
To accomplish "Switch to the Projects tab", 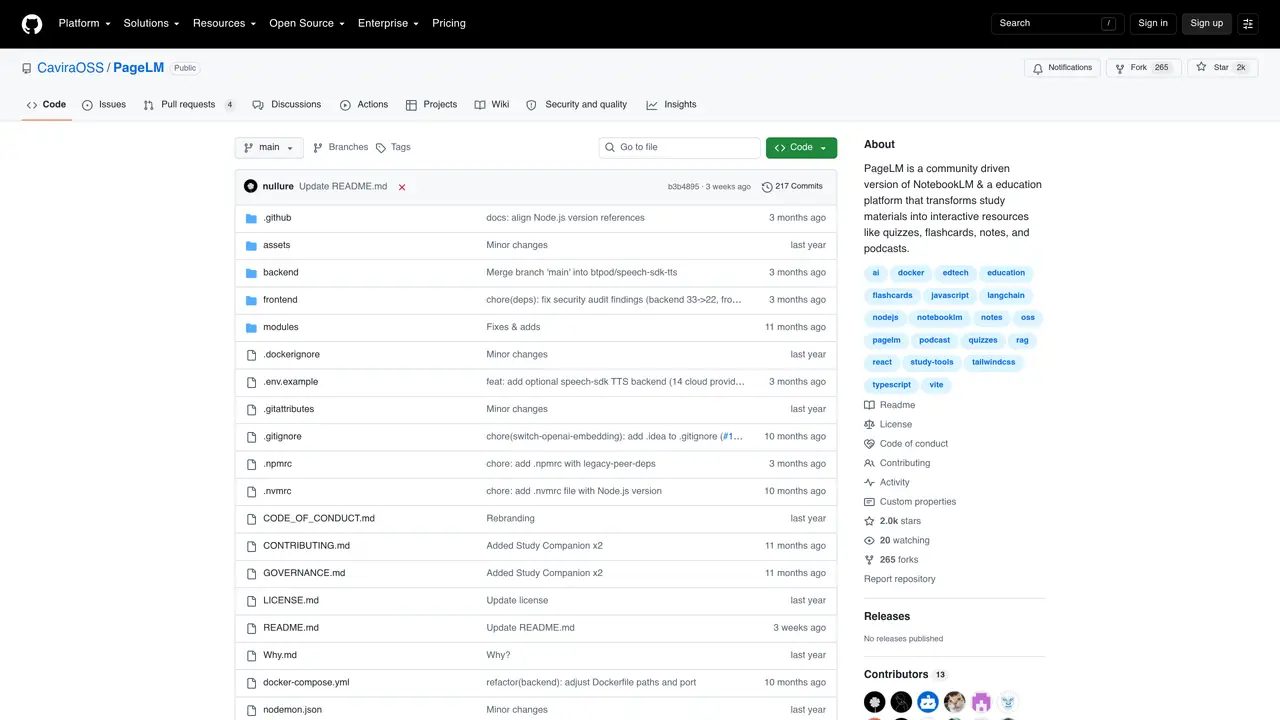I will [431, 105].
